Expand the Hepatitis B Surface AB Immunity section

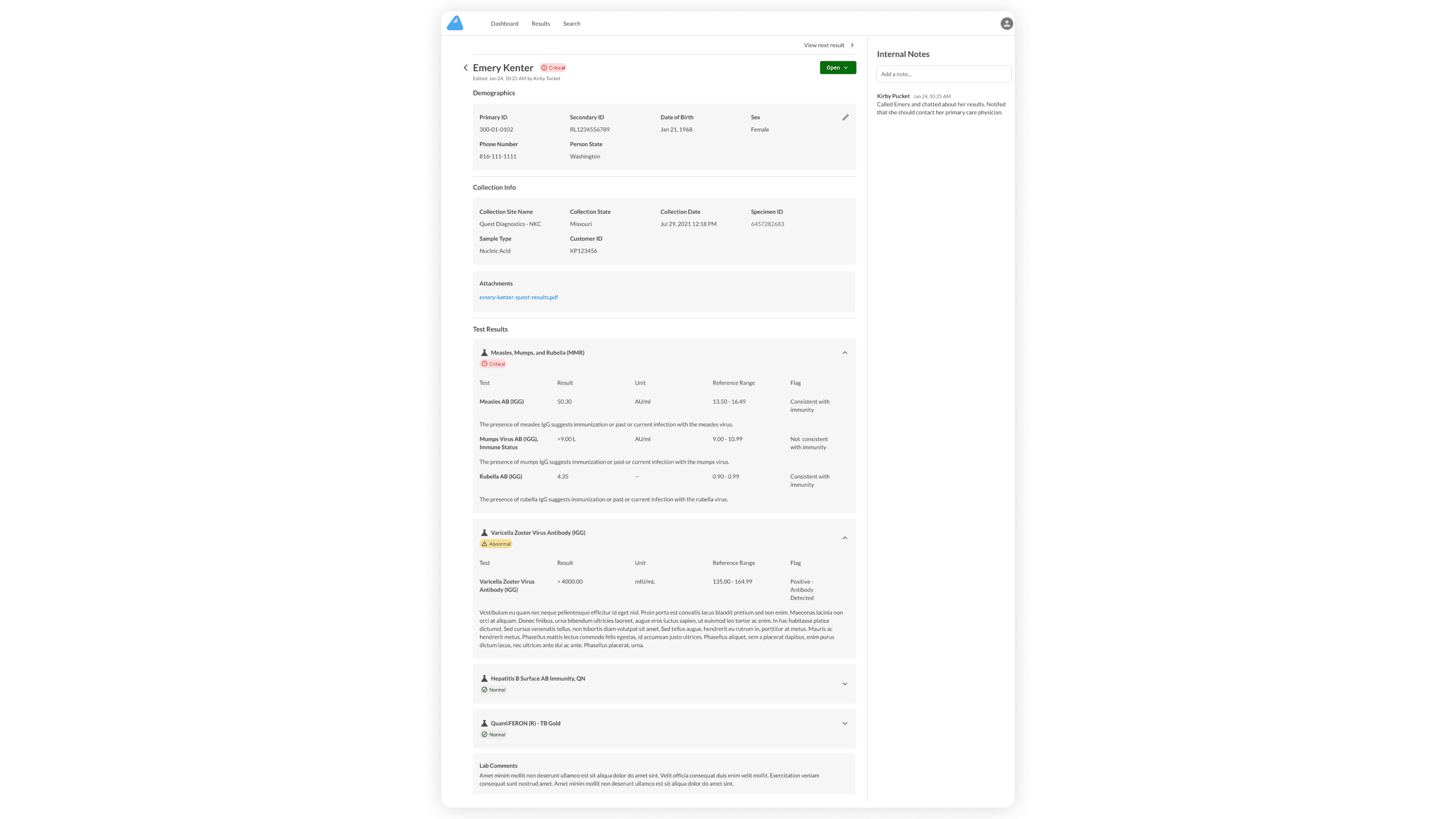point(845,684)
